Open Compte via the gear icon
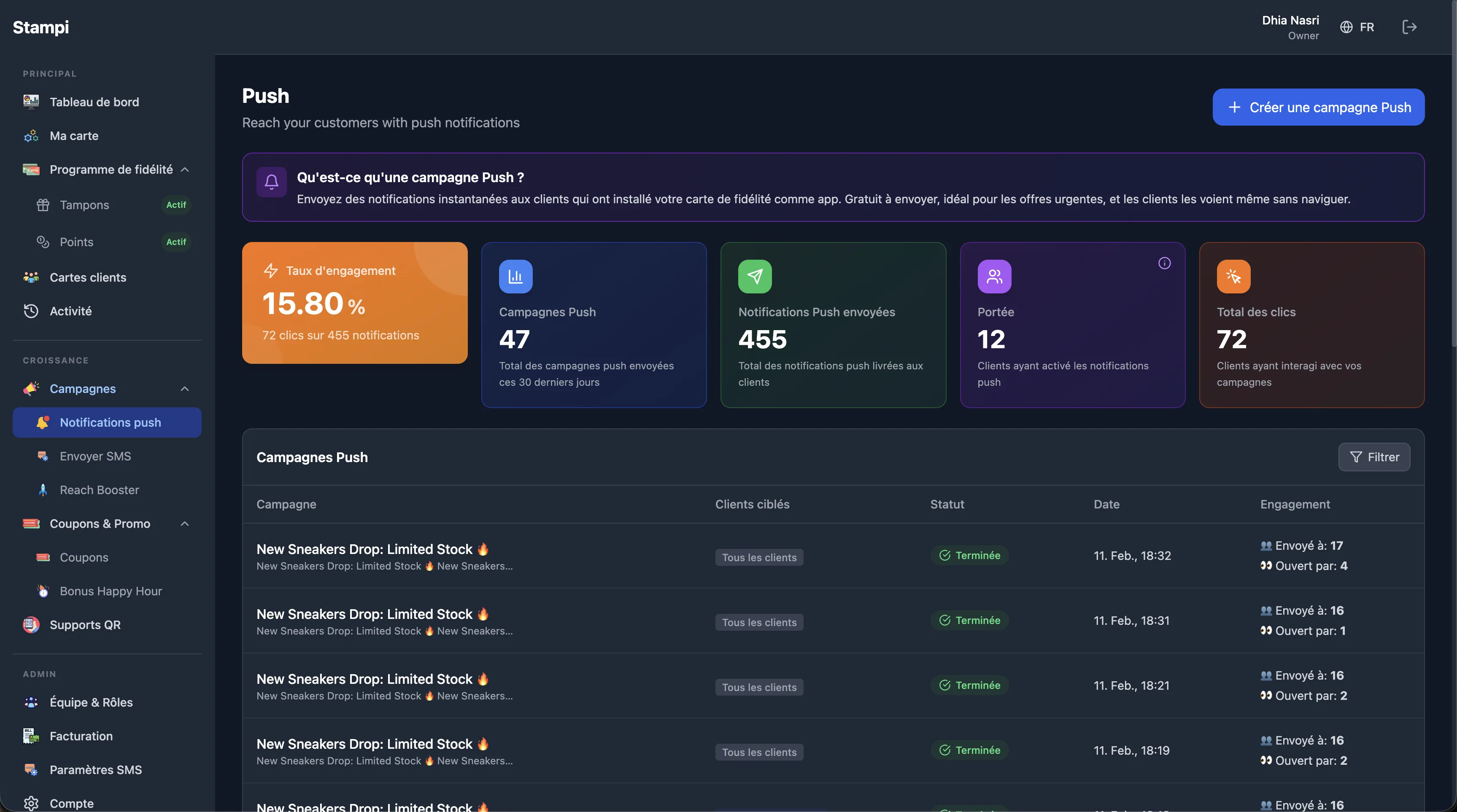This screenshot has height=812, width=1457. coord(31,803)
